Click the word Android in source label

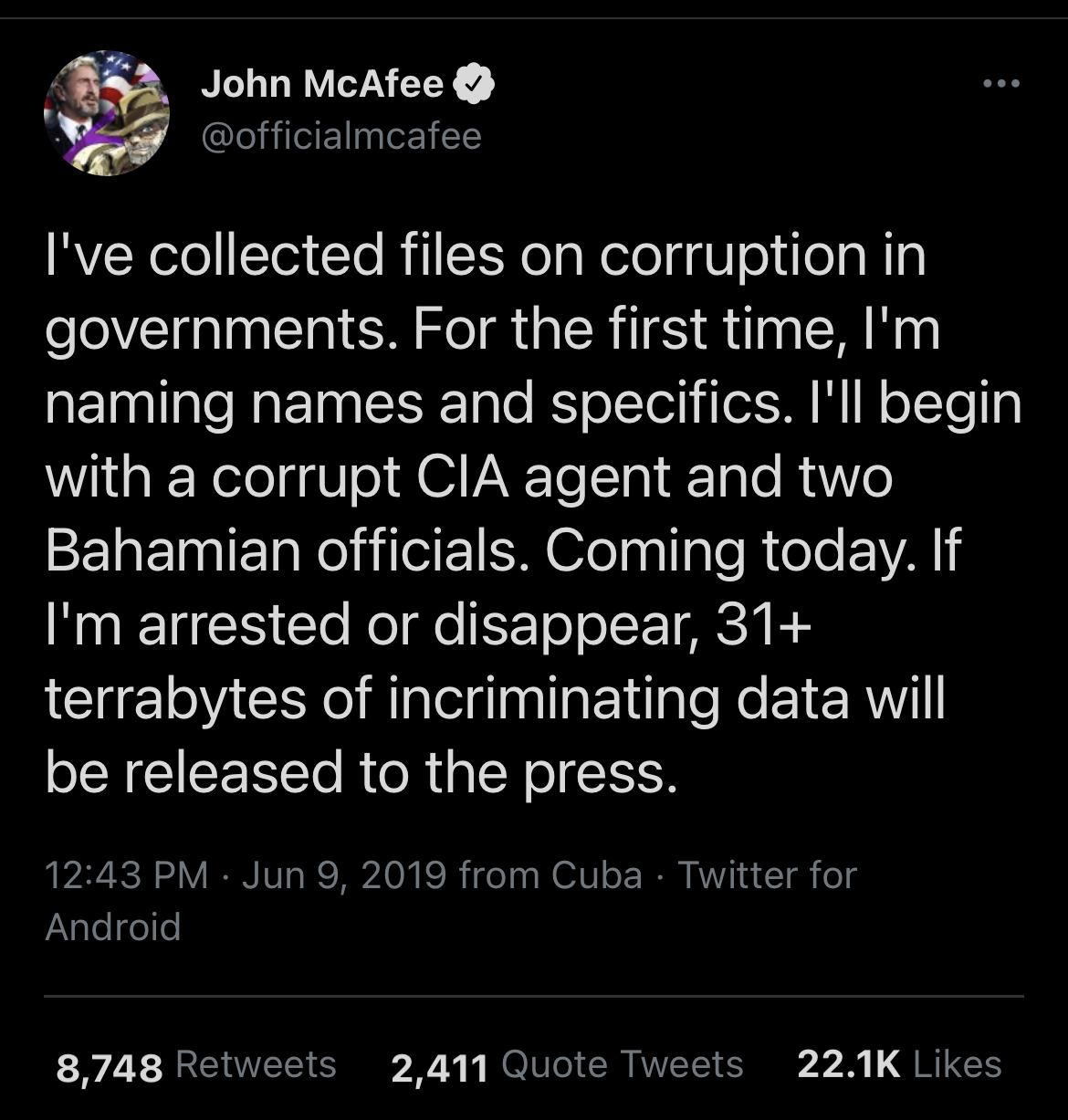pyautogui.click(x=113, y=926)
